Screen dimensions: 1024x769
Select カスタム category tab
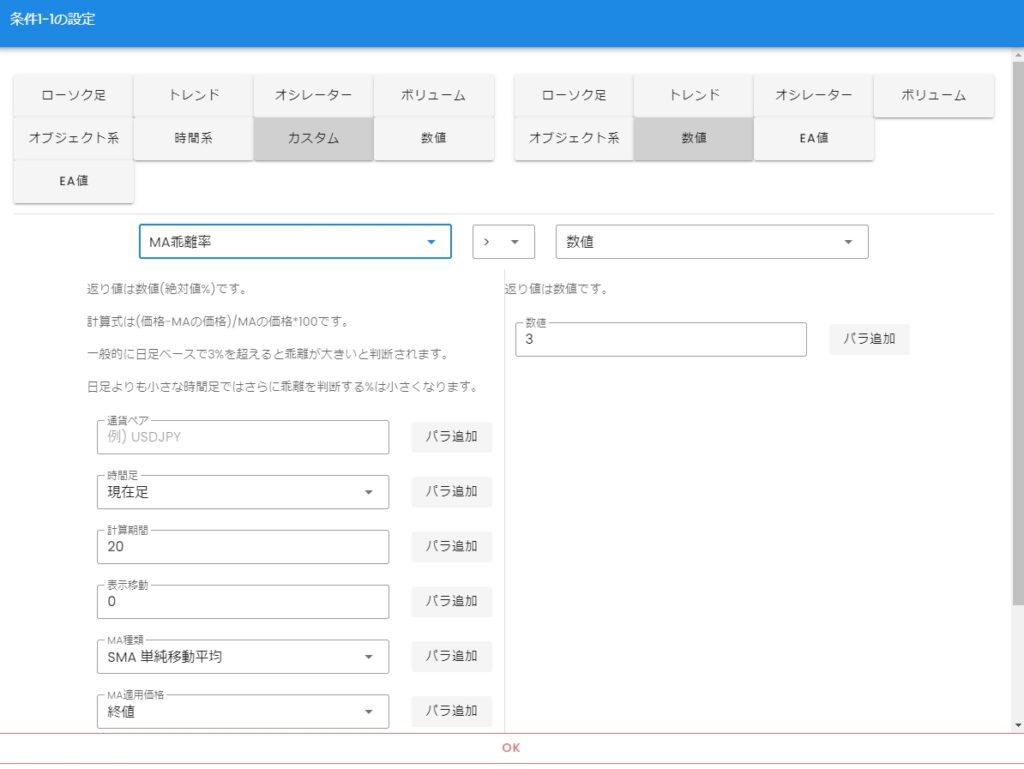coord(313,138)
